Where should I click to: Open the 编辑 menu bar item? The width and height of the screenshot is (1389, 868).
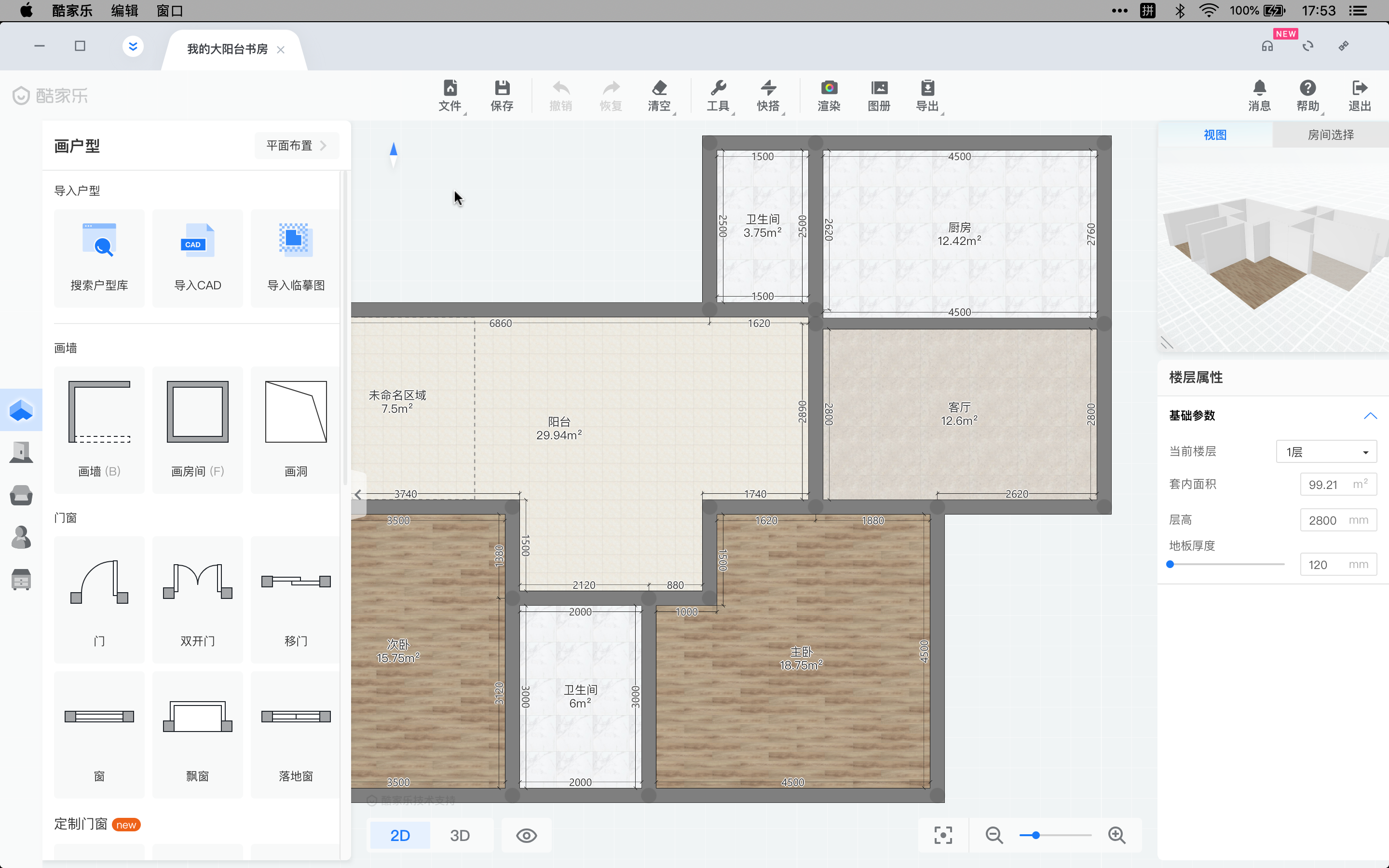click(124, 11)
